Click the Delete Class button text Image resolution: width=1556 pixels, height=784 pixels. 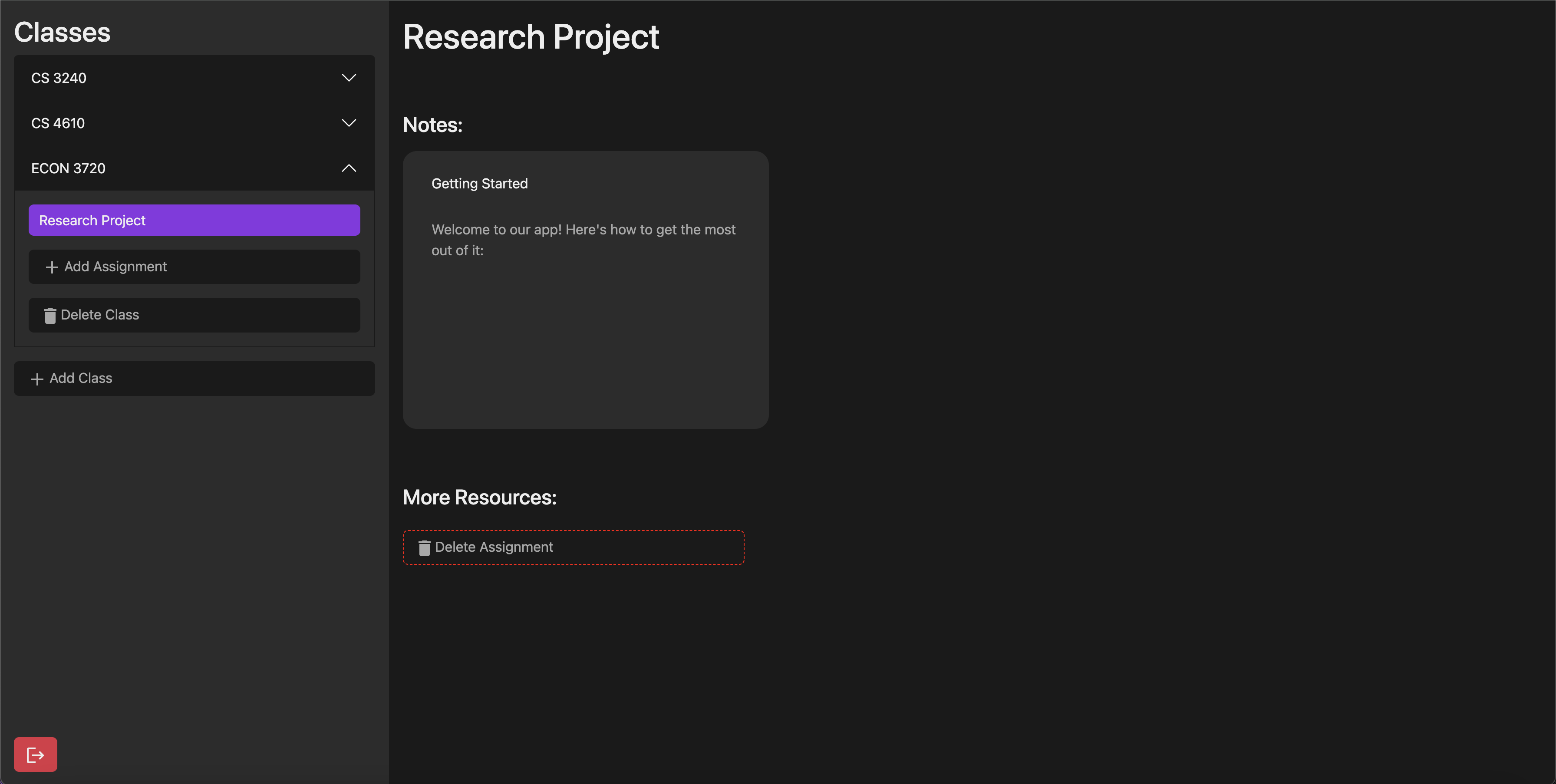point(100,315)
